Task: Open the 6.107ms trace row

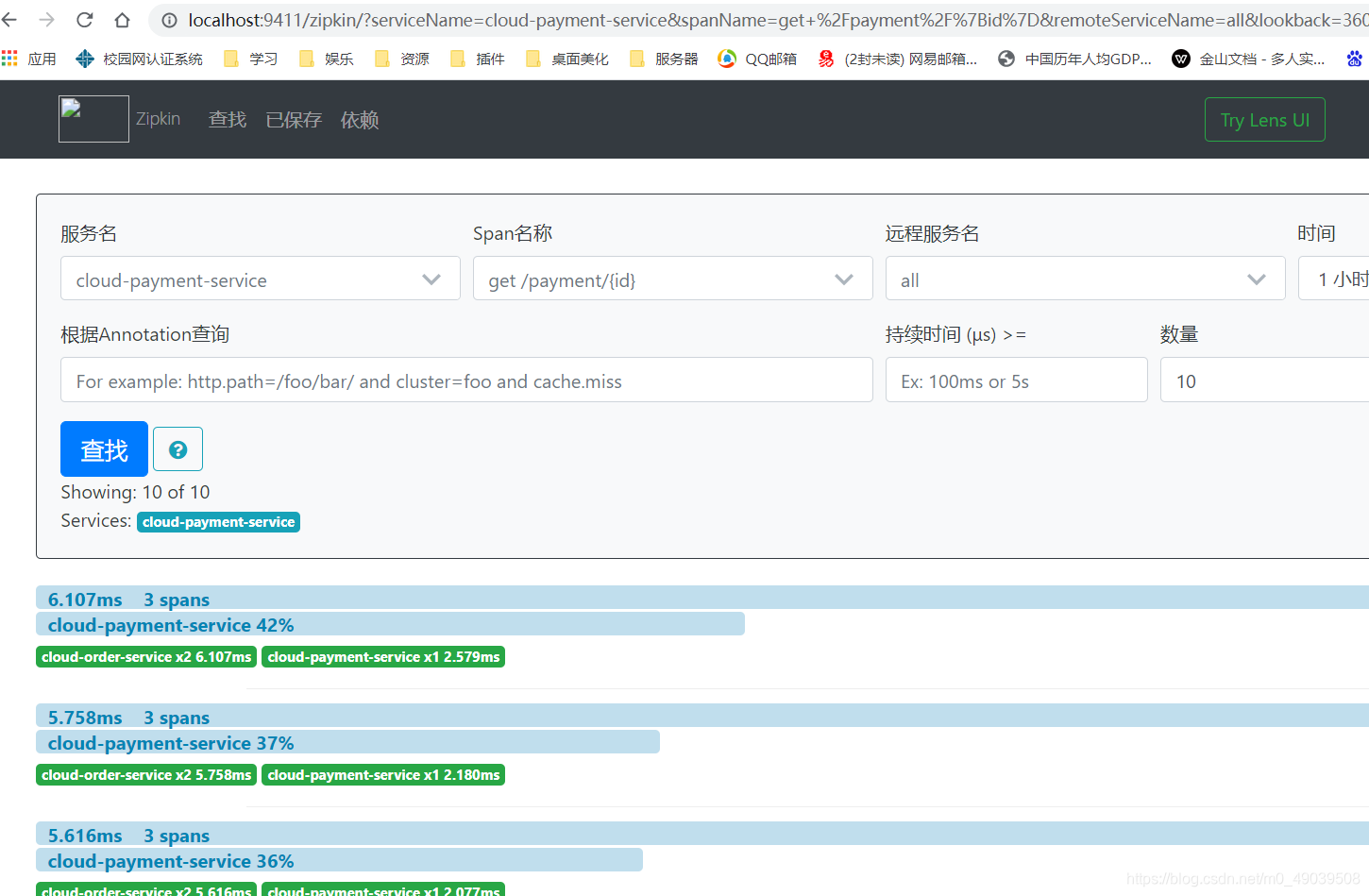Action: (702, 598)
